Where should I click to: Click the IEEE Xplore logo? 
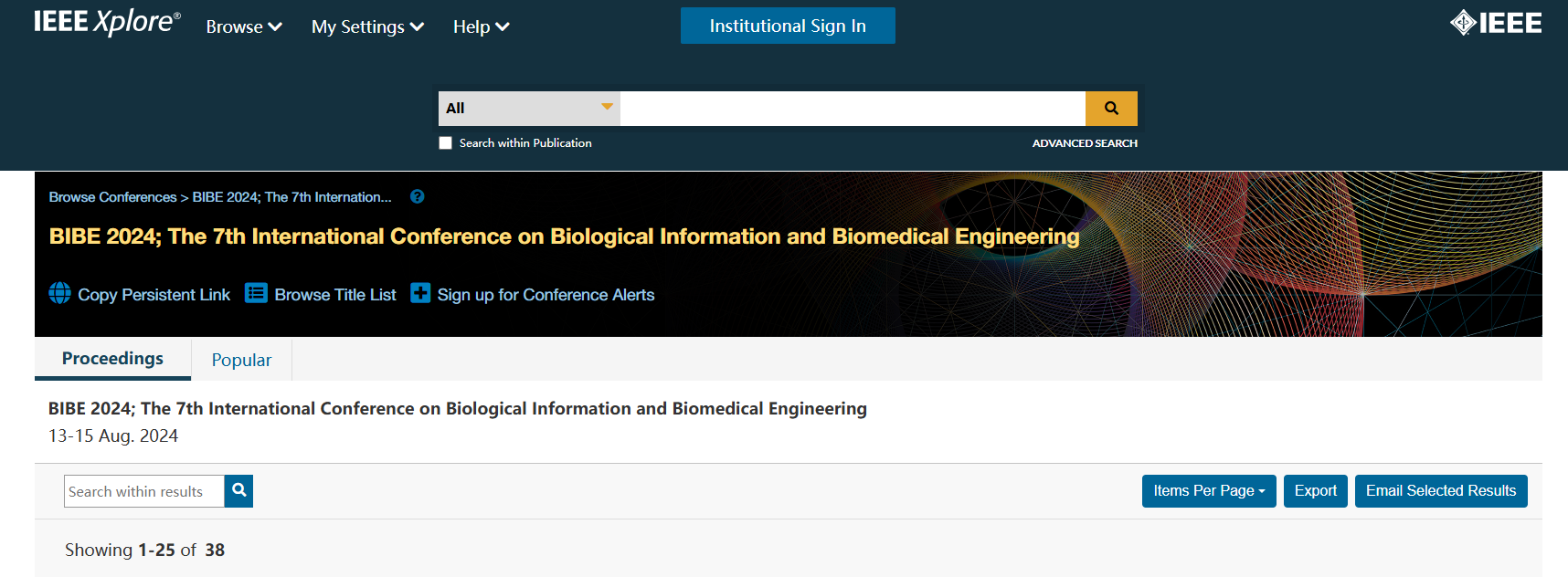pos(107,22)
